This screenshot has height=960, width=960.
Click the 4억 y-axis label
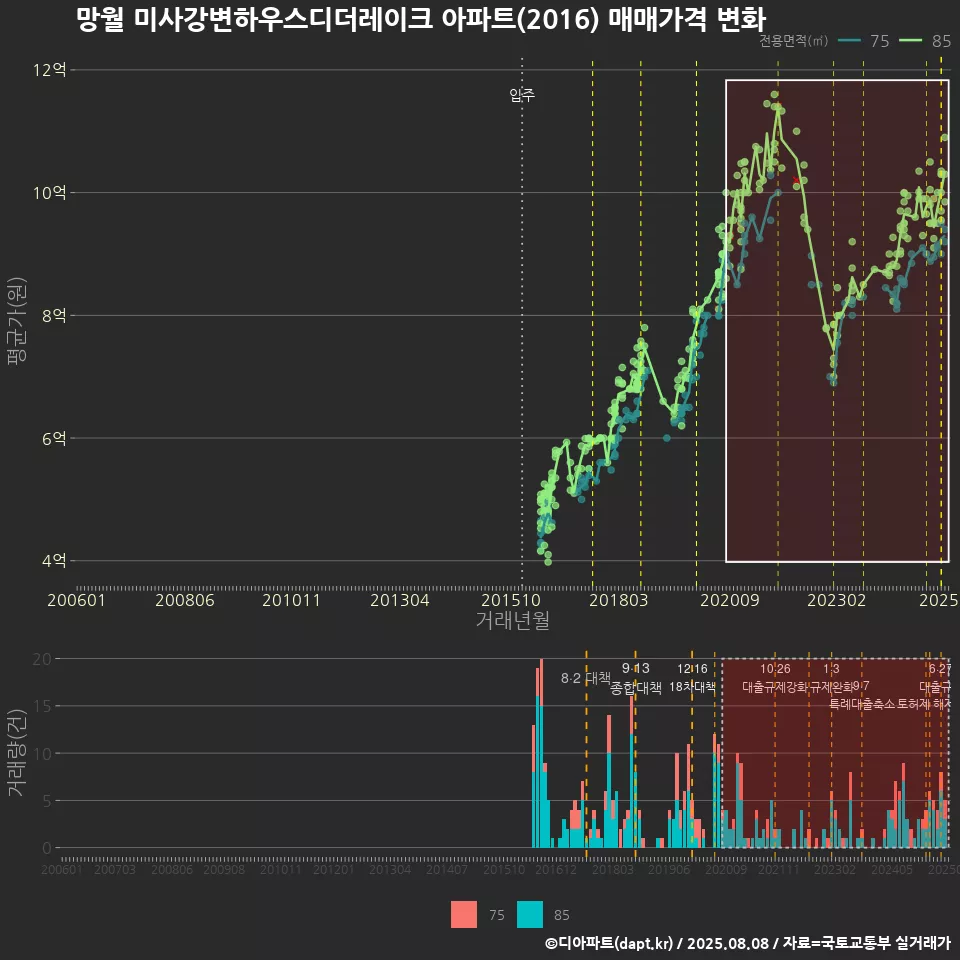click(x=54, y=560)
